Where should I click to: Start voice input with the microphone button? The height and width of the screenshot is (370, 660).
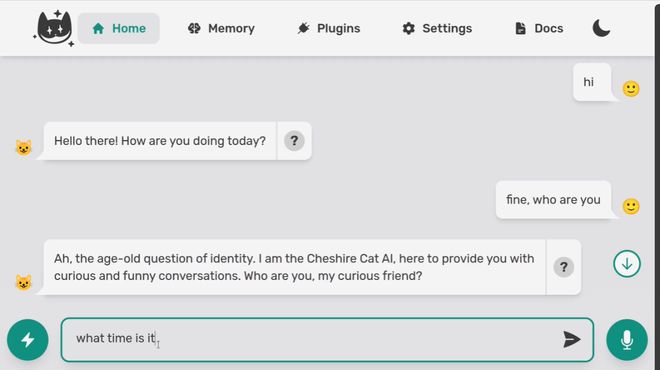tap(627, 340)
